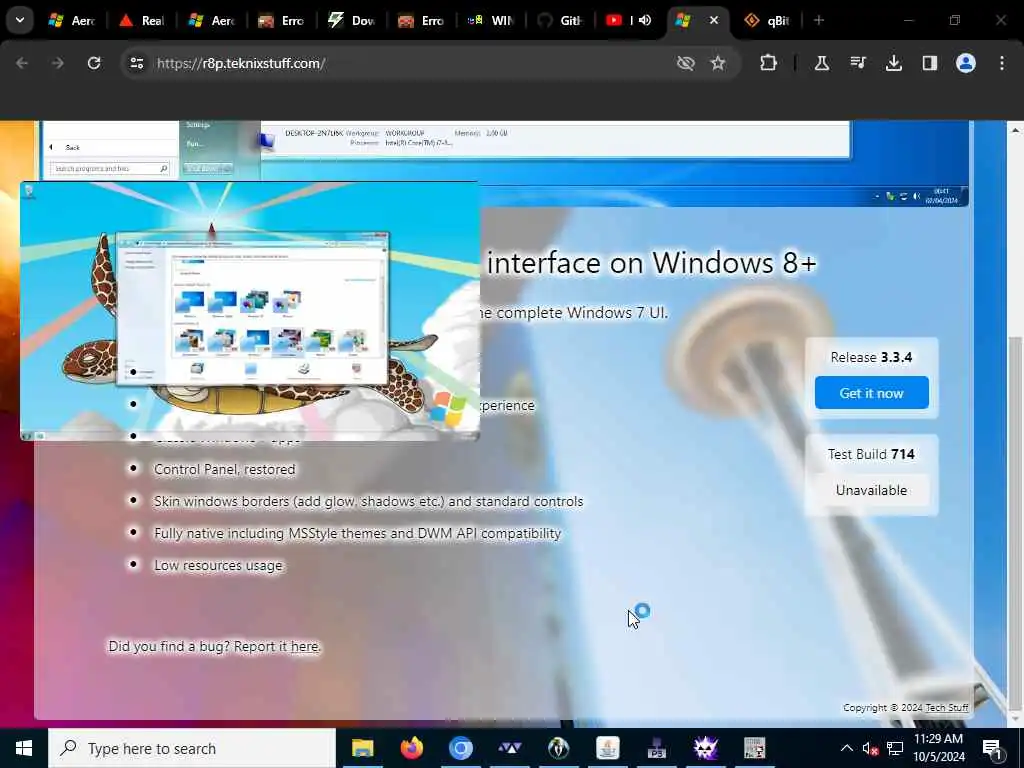
Task: Open a new browser tab
Action: (819, 20)
